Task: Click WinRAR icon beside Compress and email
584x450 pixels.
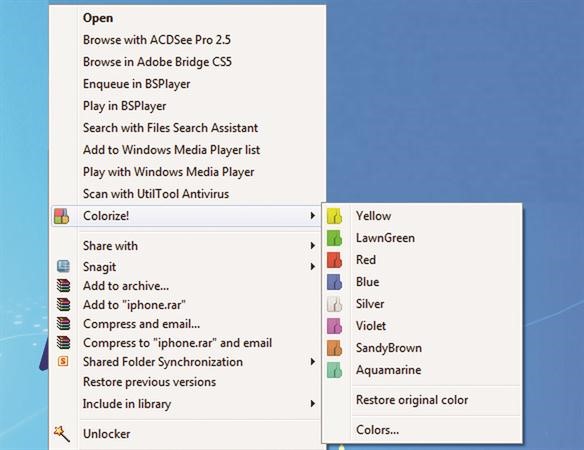Action: pyautogui.click(x=63, y=323)
